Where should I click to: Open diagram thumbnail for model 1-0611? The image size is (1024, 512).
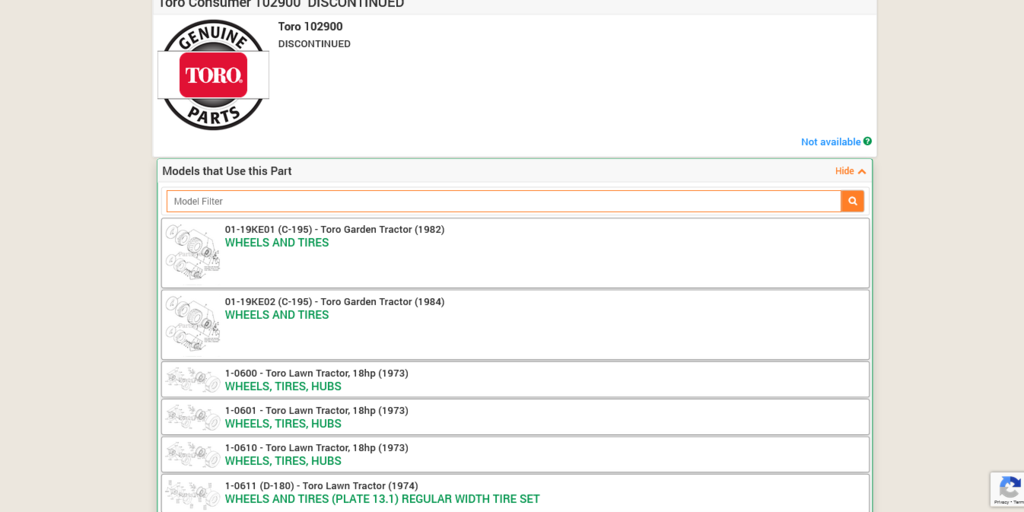192,493
